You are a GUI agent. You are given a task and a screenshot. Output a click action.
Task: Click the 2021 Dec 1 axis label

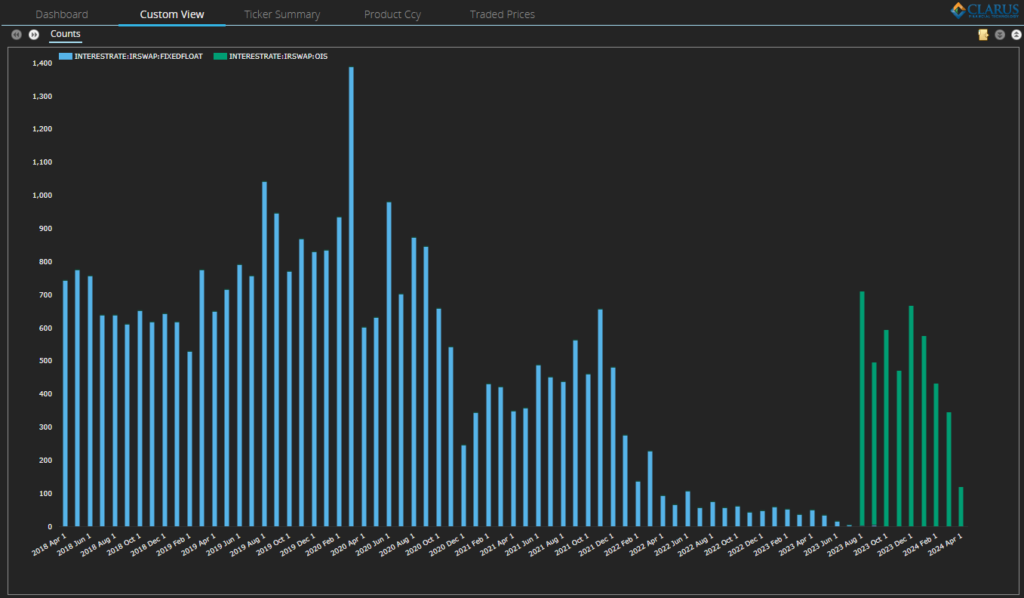coord(596,544)
